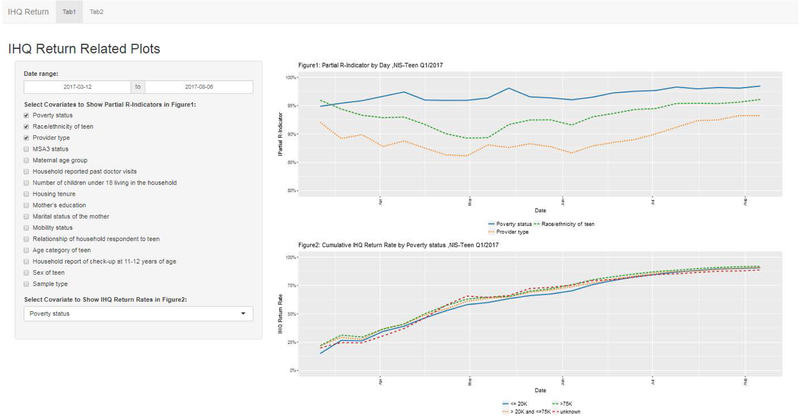The image size is (800, 418).
Task: Open Tab1 in the navbar
Action: coord(67,10)
